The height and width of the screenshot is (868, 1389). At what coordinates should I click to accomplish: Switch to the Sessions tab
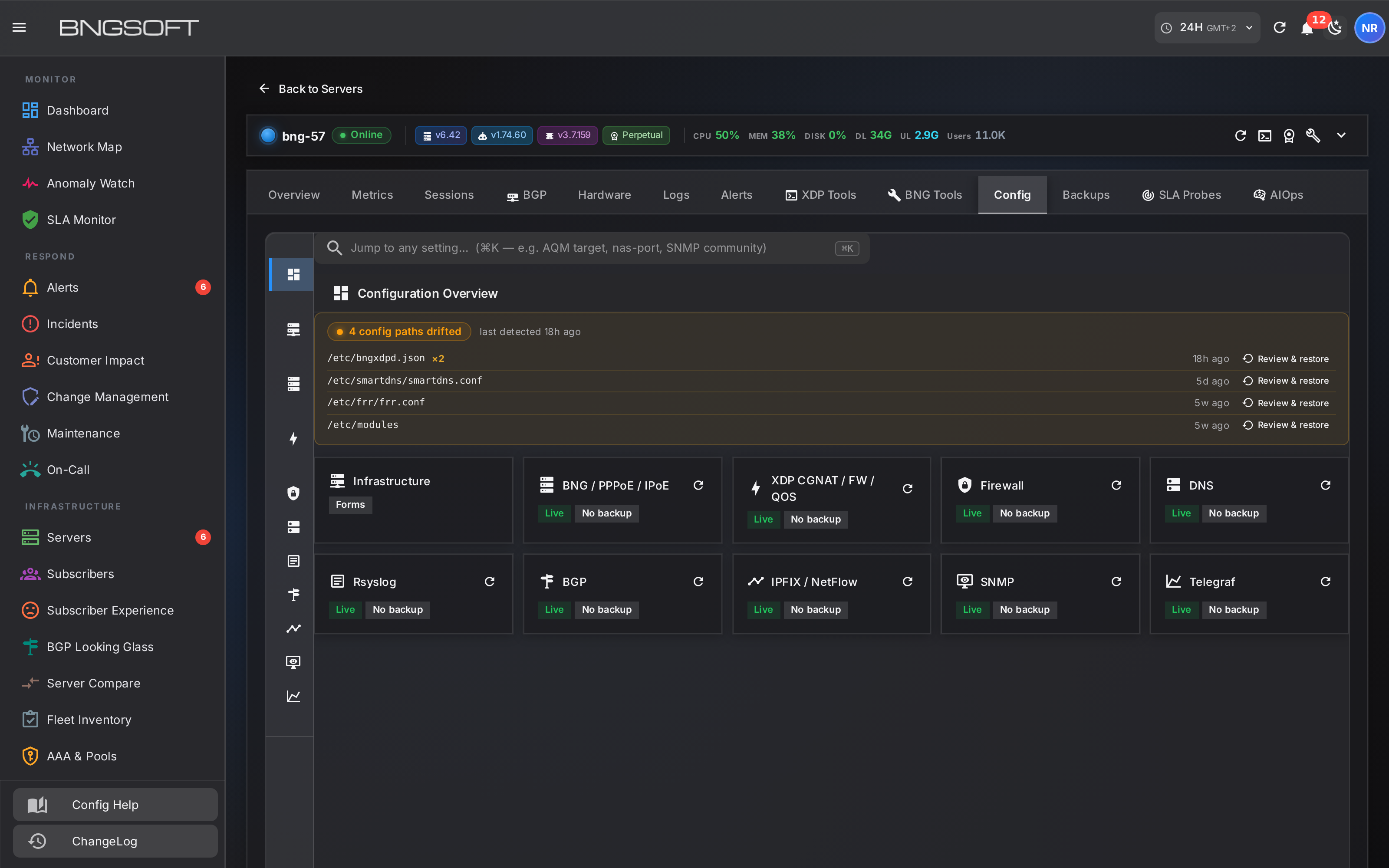[x=449, y=195]
